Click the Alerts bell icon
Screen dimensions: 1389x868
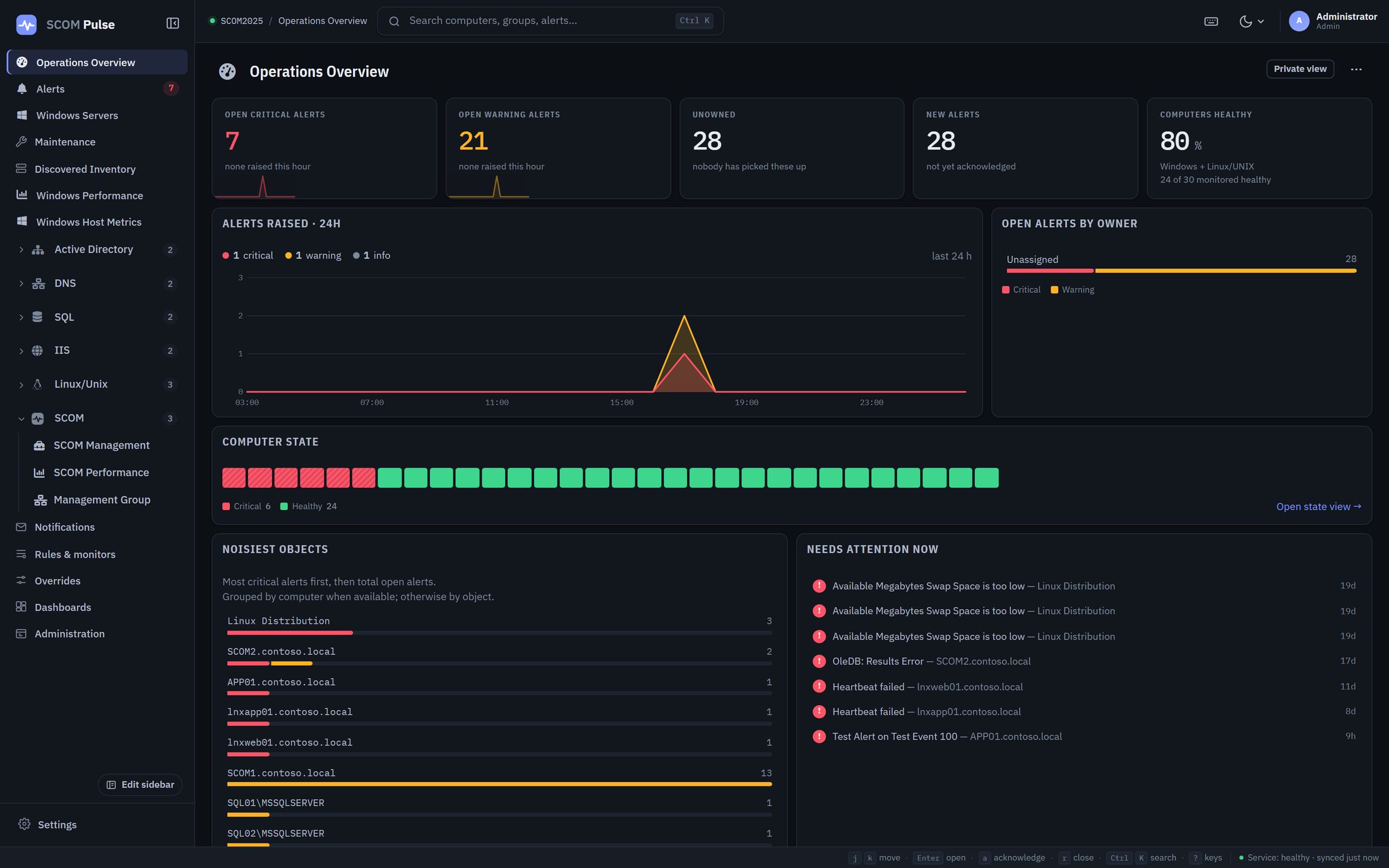[x=22, y=88]
